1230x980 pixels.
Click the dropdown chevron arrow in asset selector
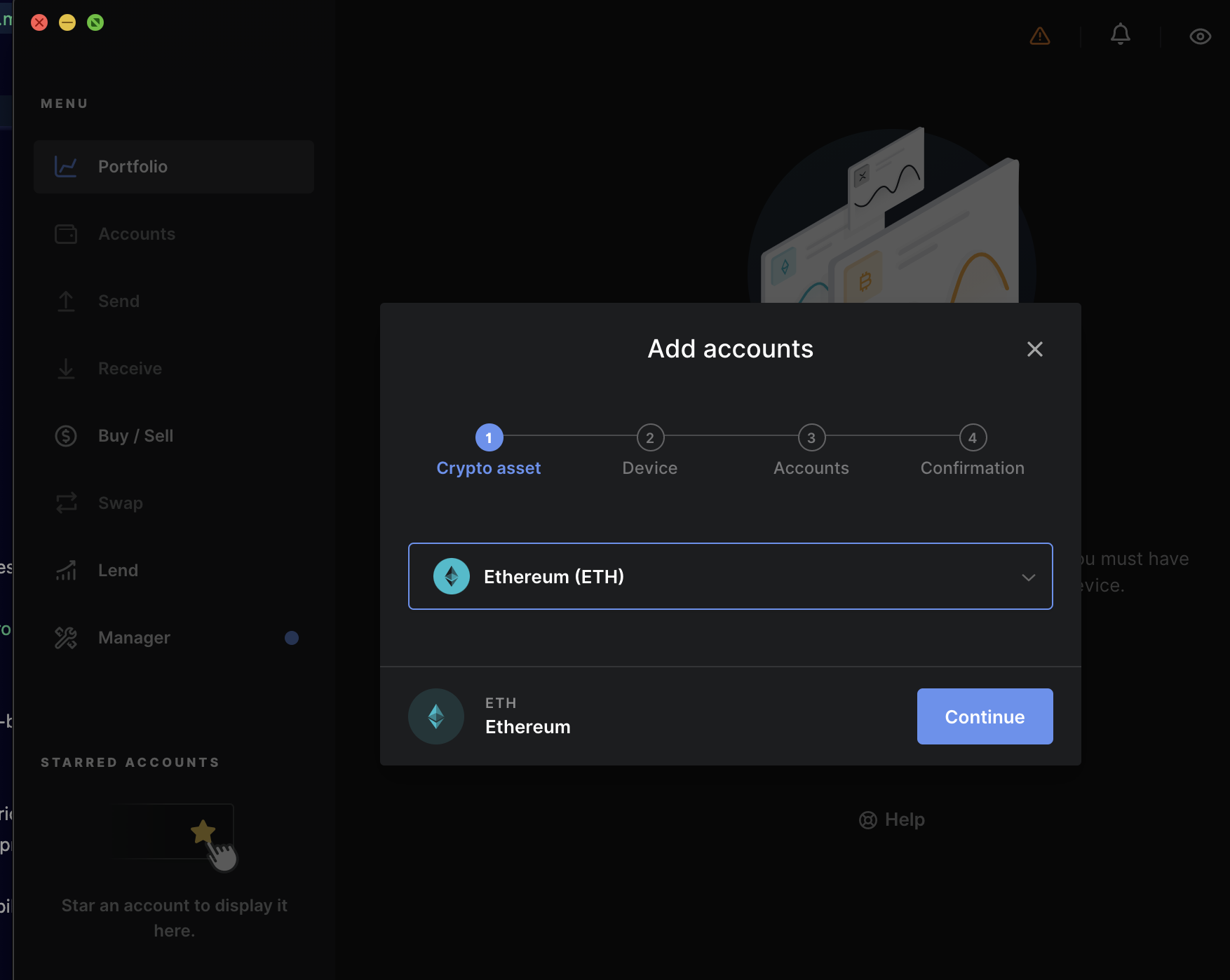click(1028, 578)
